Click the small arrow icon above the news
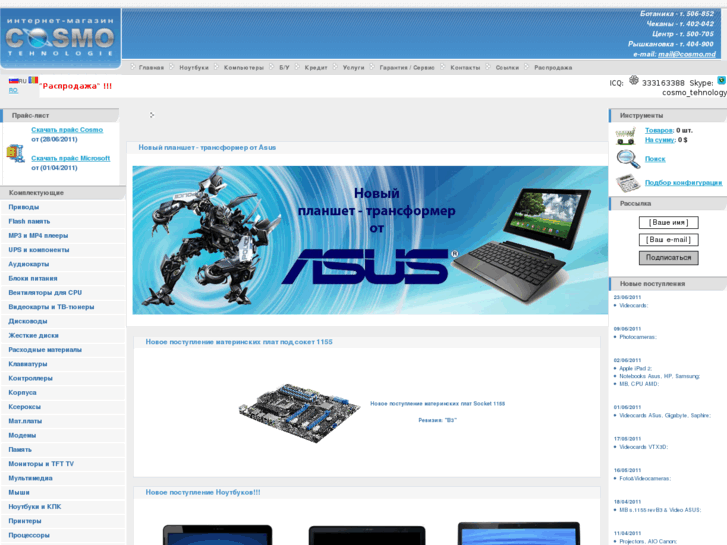Image resolution: width=727 pixels, height=545 pixels. pos(152,115)
